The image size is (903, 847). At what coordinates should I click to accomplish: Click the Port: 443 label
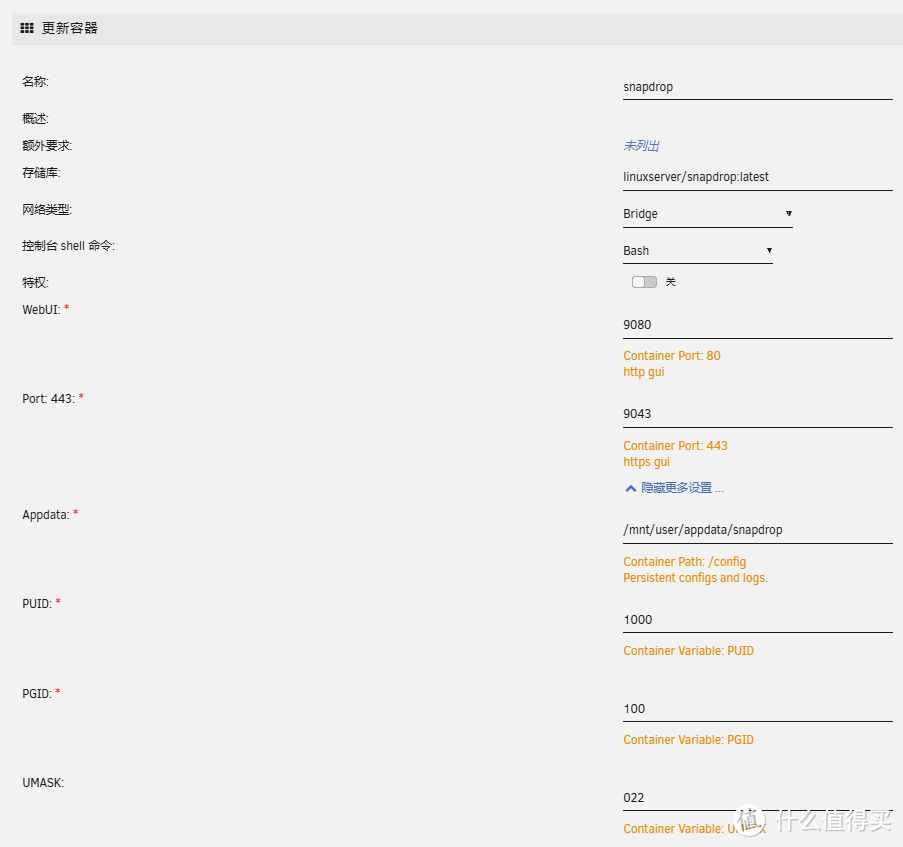click(48, 399)
